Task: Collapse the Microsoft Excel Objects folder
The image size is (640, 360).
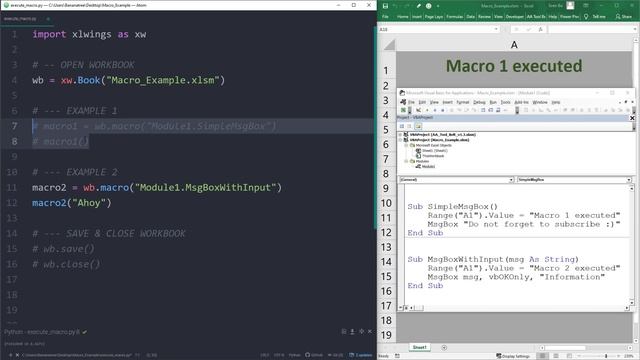Action: [x=406, y=145]
